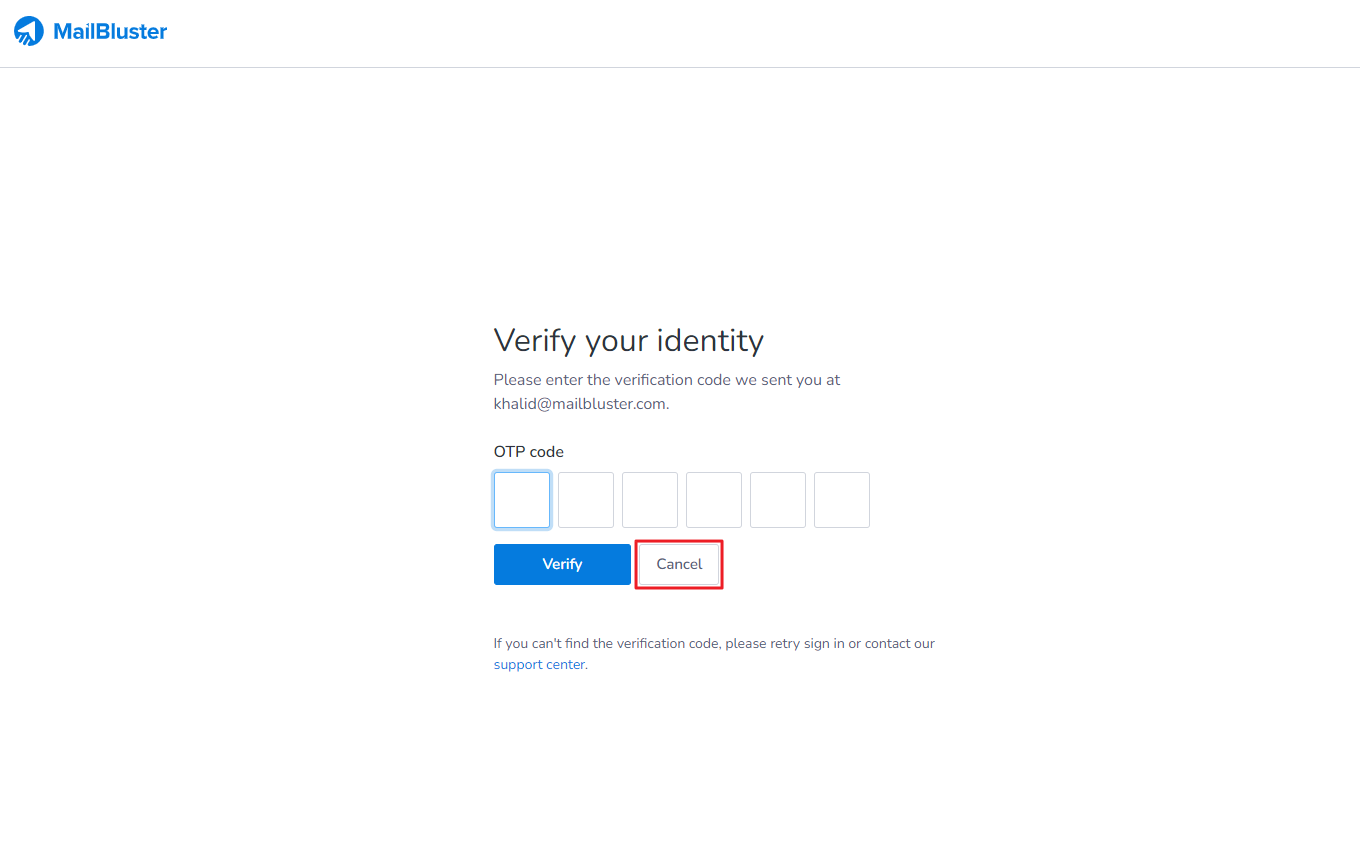Click the "Verify your identity" heading
This screenshot has width=1360, height=844.
pos(628,341)
